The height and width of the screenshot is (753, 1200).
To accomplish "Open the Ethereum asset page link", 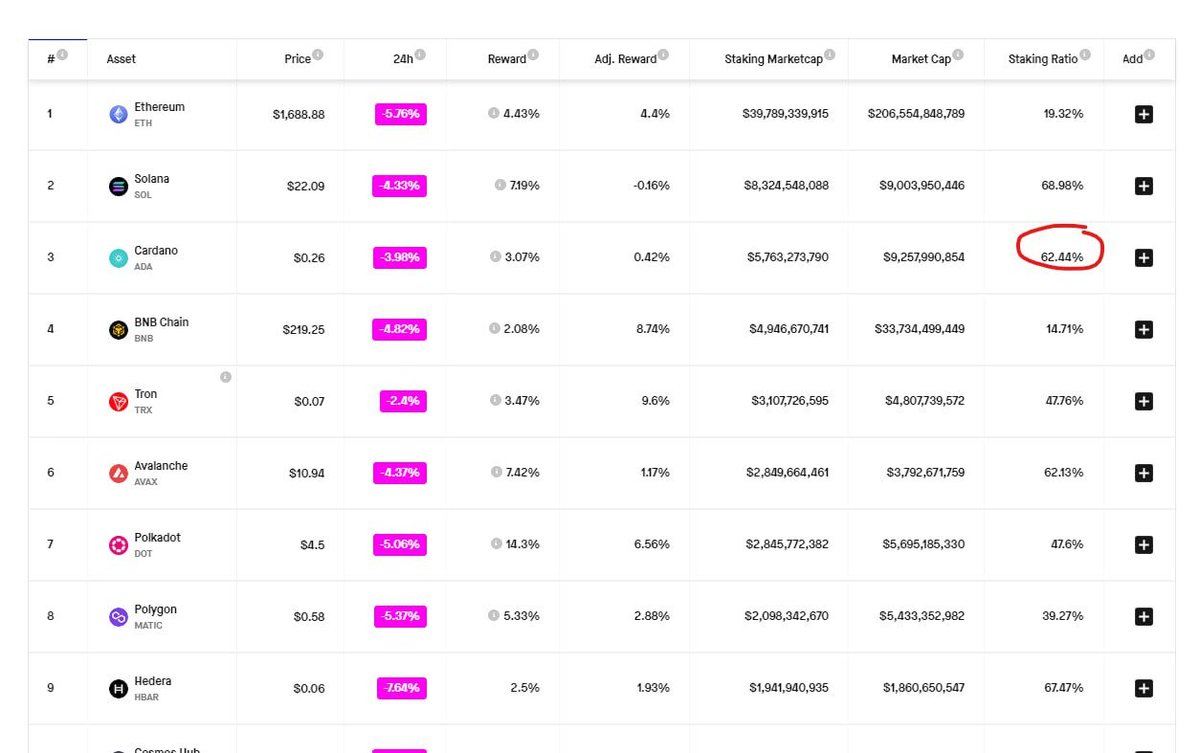I will [159, 107].
